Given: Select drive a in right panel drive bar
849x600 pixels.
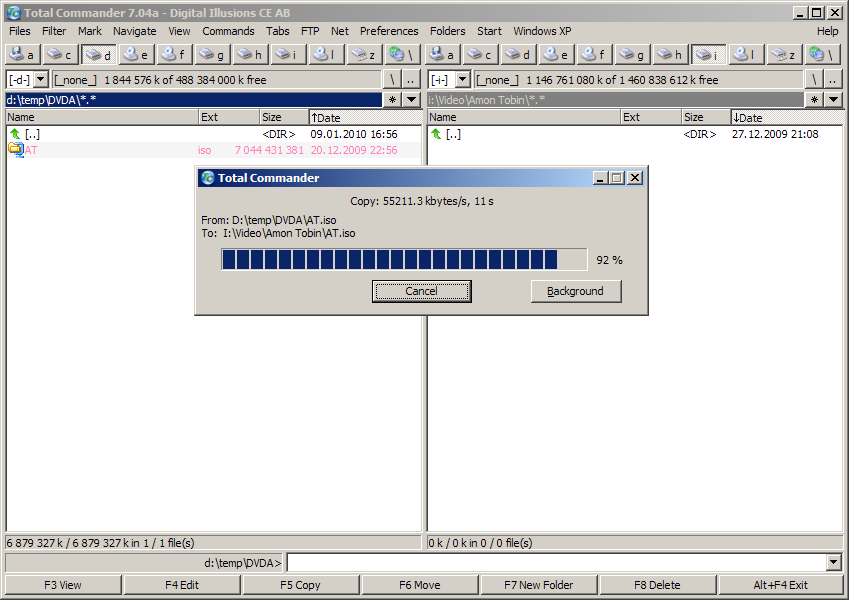Looking at the screenshot, I should pyautogui.click(x=443, y=55).
